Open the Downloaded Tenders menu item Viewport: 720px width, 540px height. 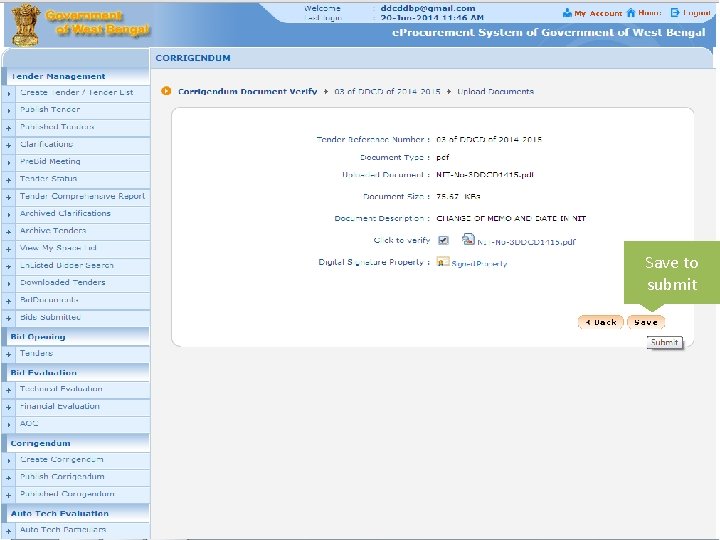[62, 282]
